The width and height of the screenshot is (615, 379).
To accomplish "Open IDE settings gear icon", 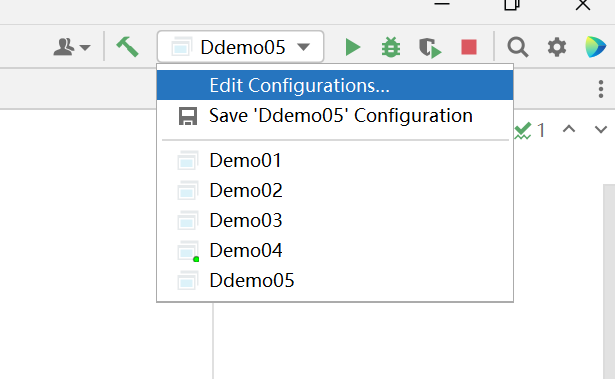I will [x=557, y=47].
